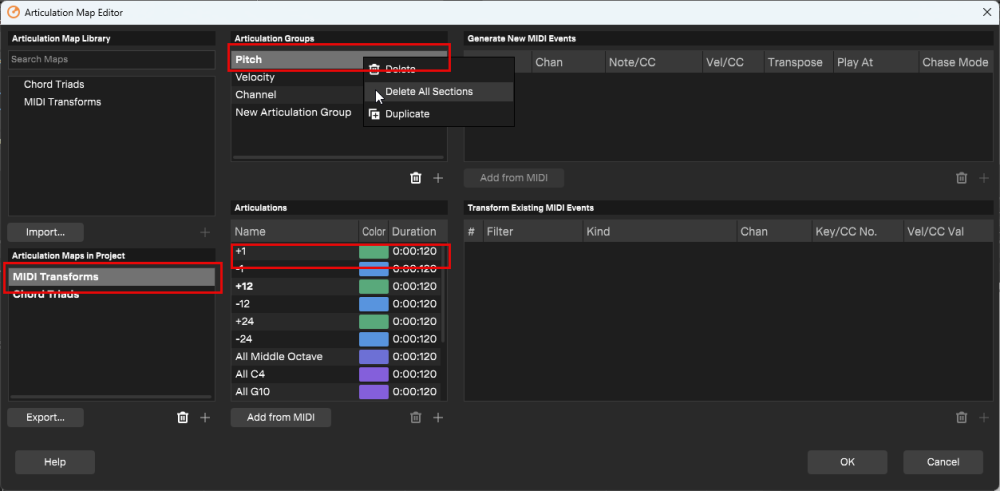Delete the selected articulation group with trash icon
1000x491 pixels.
[x=416, y=178]
